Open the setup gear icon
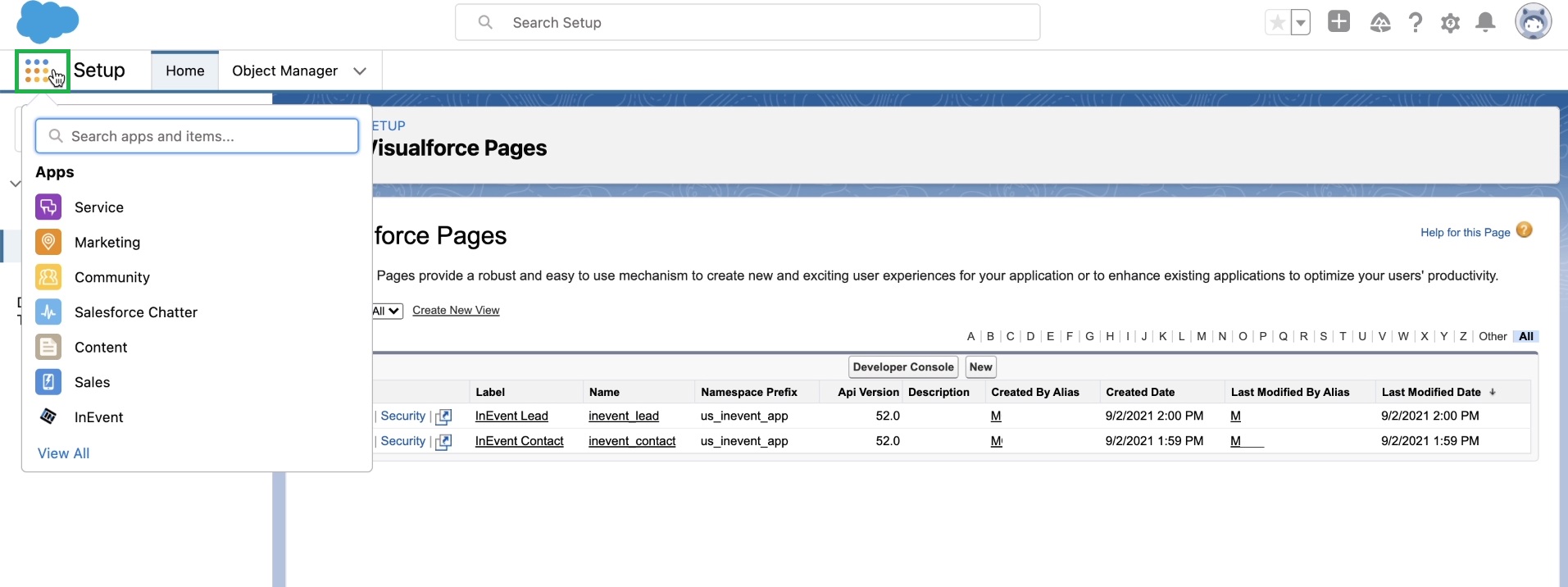The height and width of the screenshot is (587, 1568). 1451,23
